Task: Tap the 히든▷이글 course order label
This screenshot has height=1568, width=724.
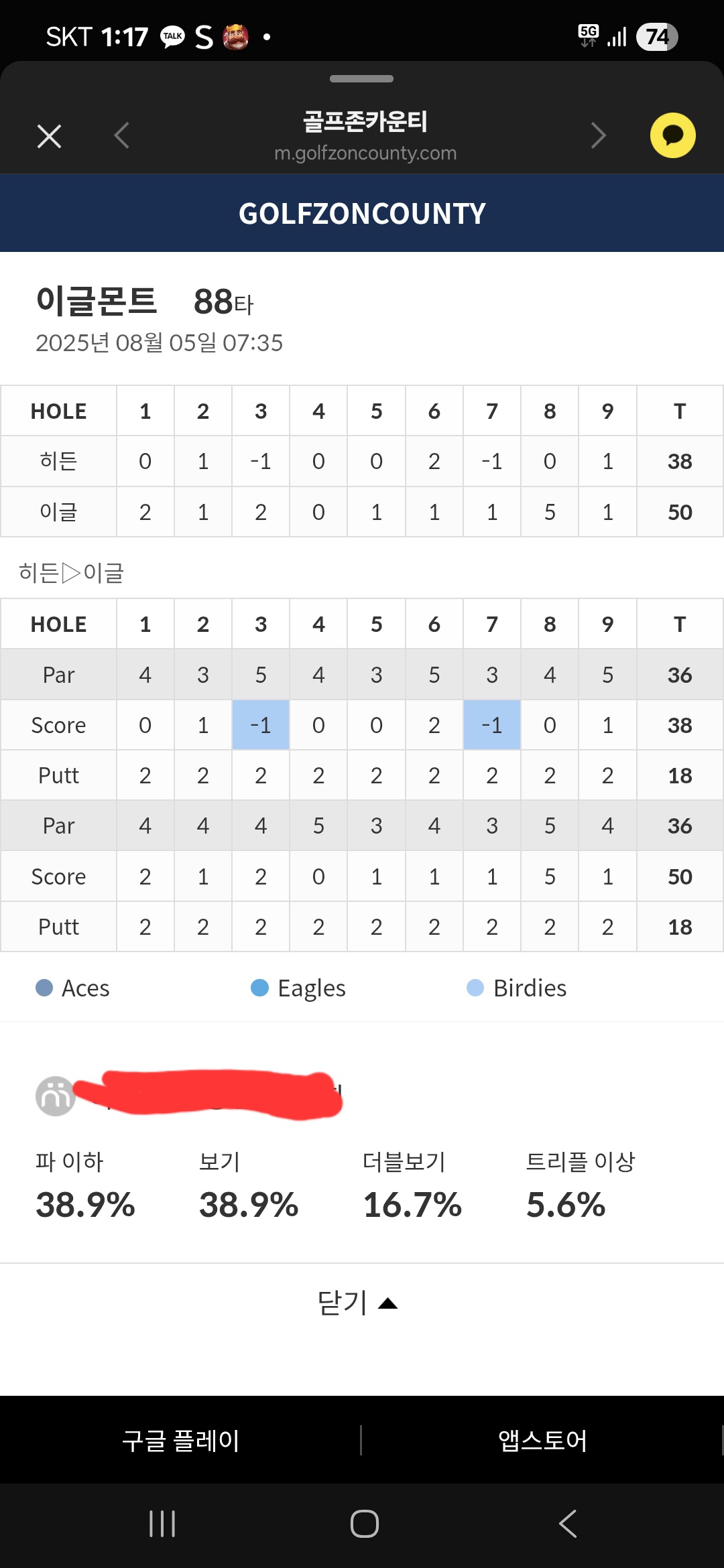Action: (x=71, y=573)
